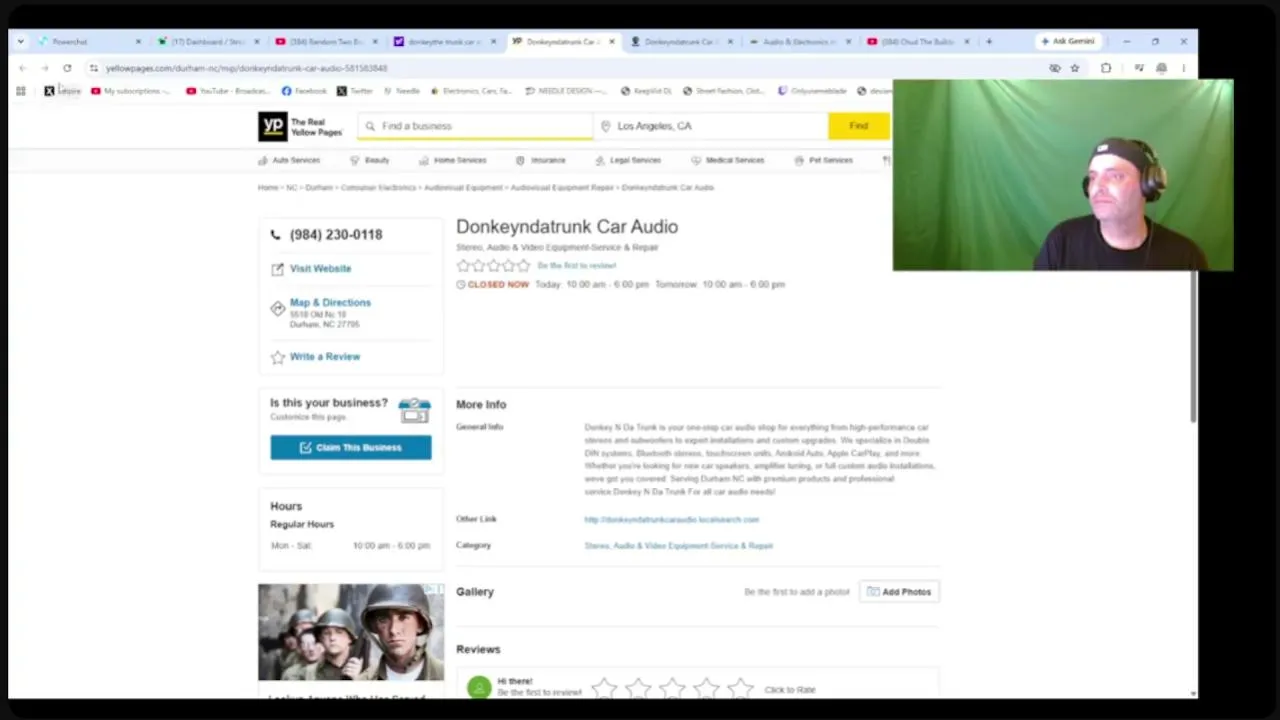Click the phone icon beside (984) 230-0118
1280x720 pixels.
click(276, 235)
